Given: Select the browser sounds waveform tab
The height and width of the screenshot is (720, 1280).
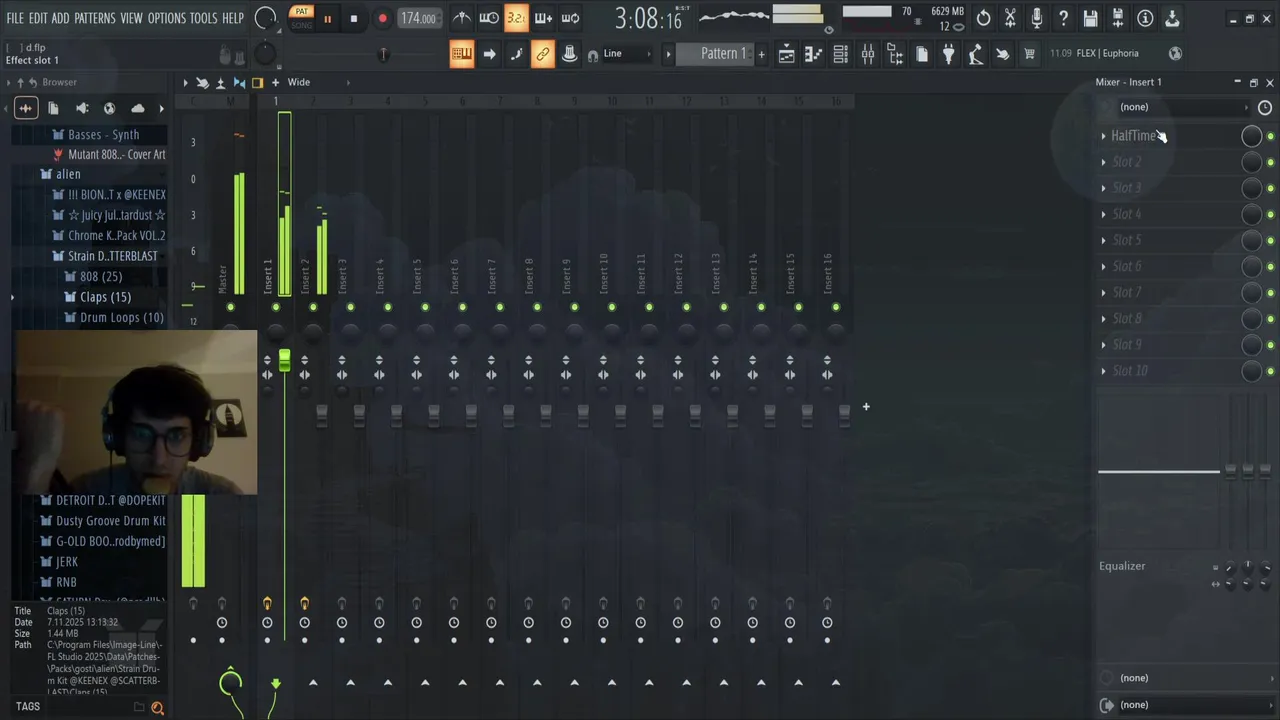Looking at the screenshot, I should [25, 108].
